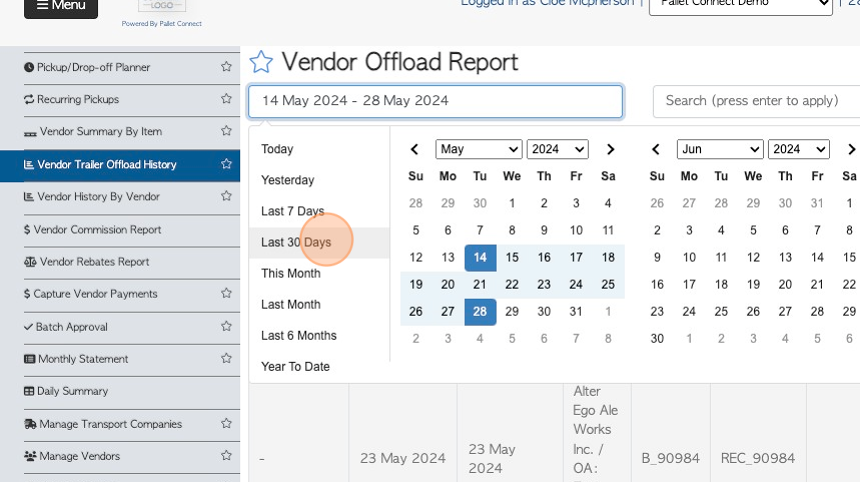Open the Jun month dropdown

[720, 149]
